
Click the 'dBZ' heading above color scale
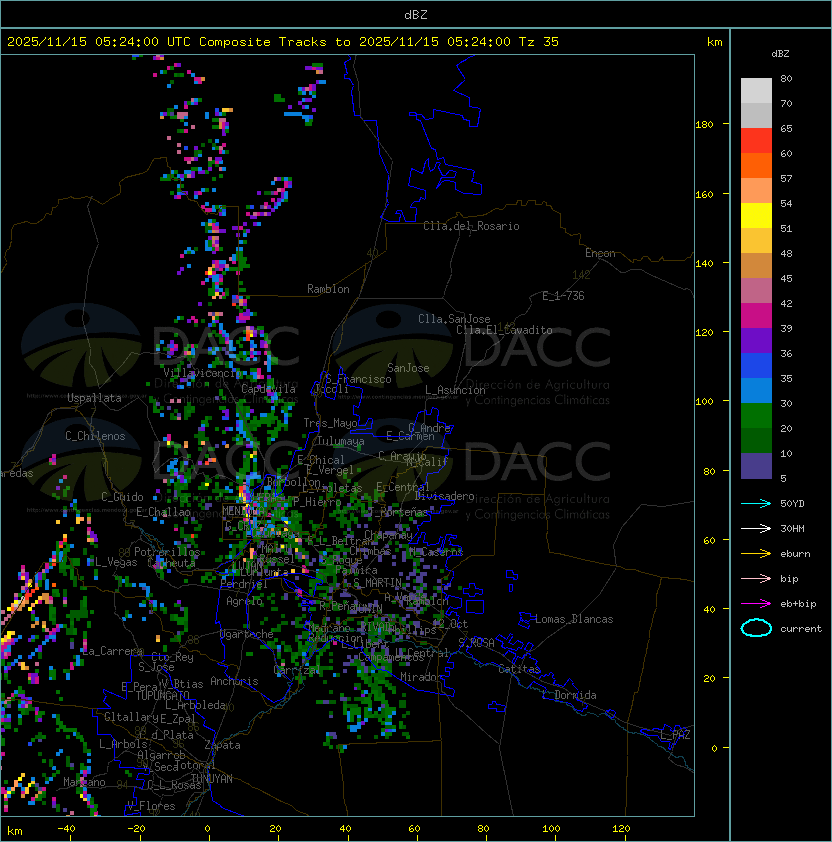(780, 54)
